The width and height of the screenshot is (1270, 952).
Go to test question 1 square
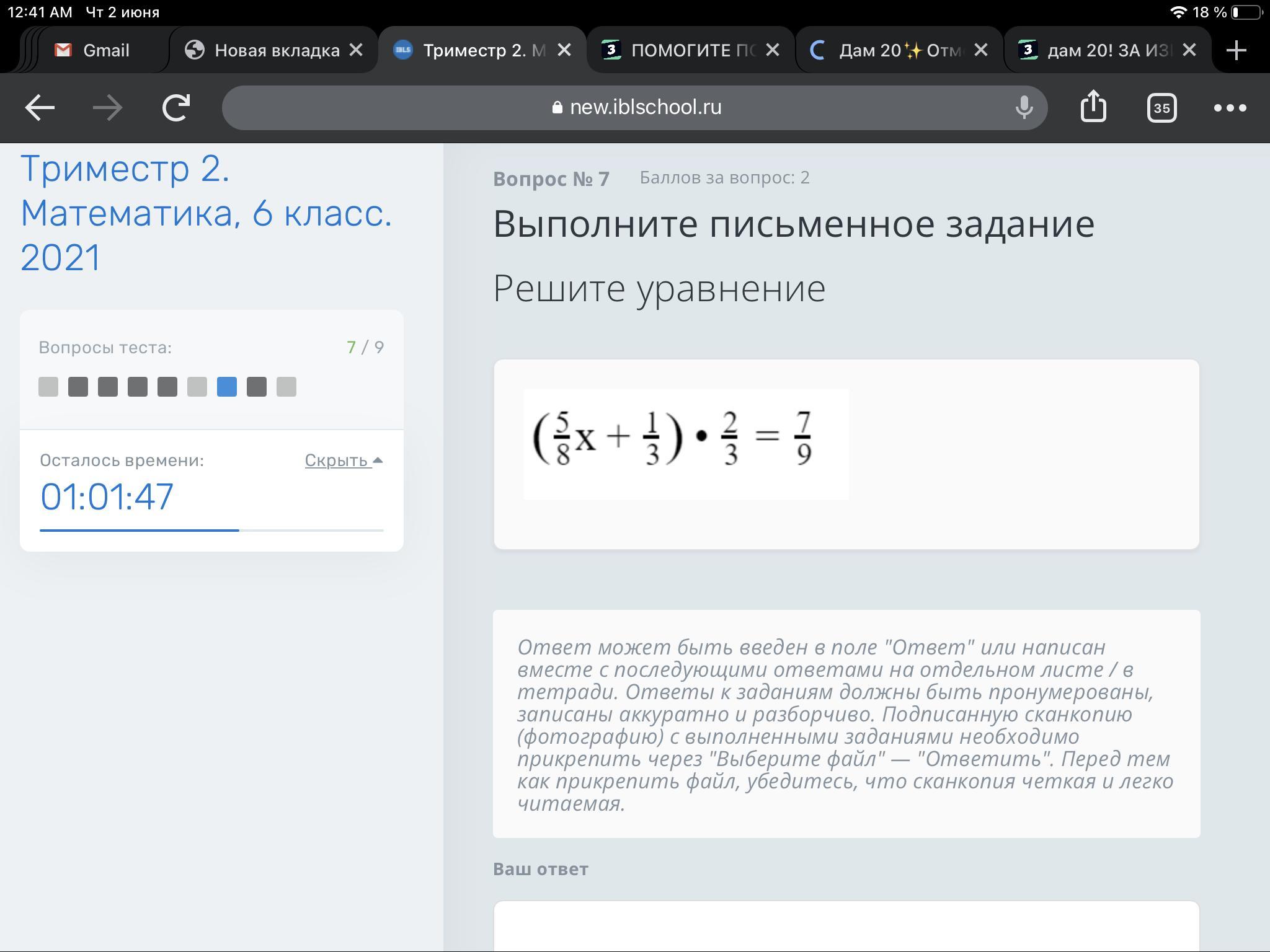pyautogui.click(x=48, y=387)
